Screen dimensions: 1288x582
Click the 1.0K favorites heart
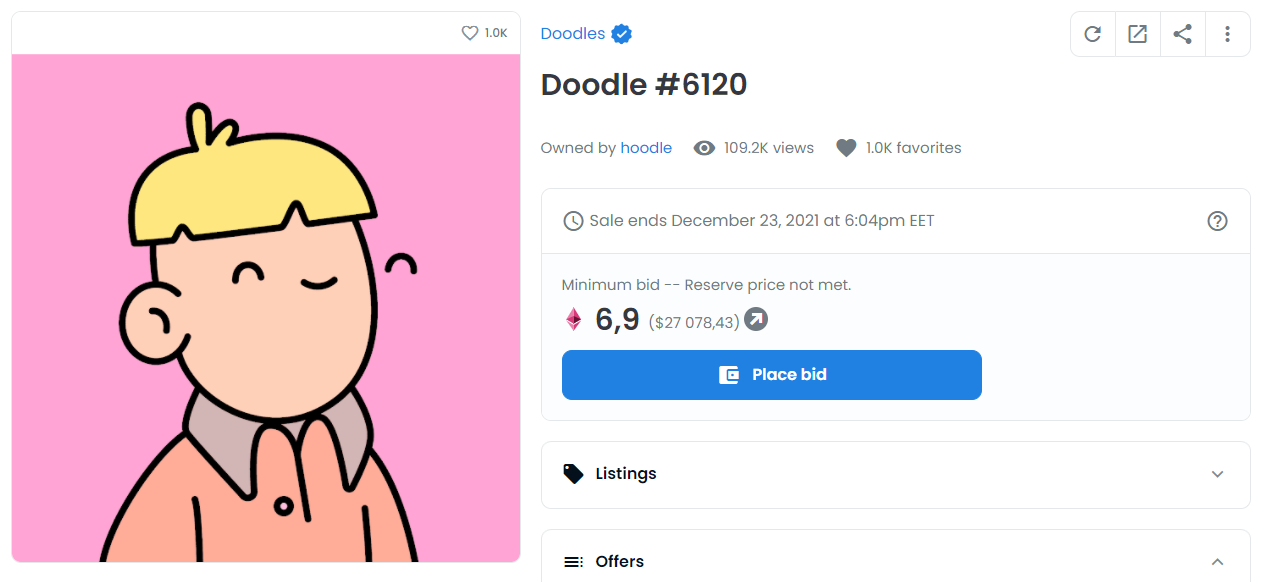pos(847,148)
